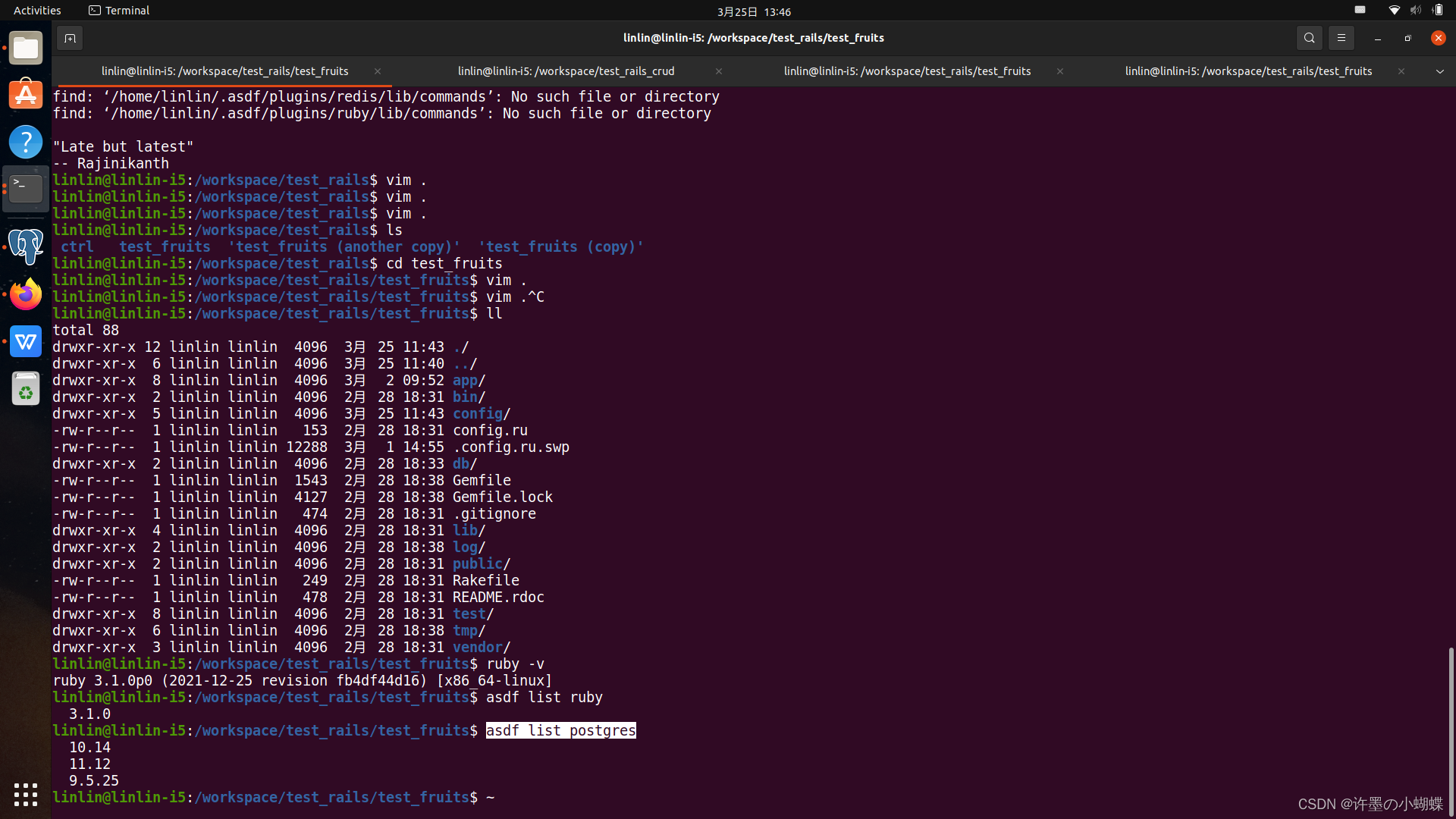Open a new terminal tab
This screenshot has width=1456, height=819.
point(70,38)
